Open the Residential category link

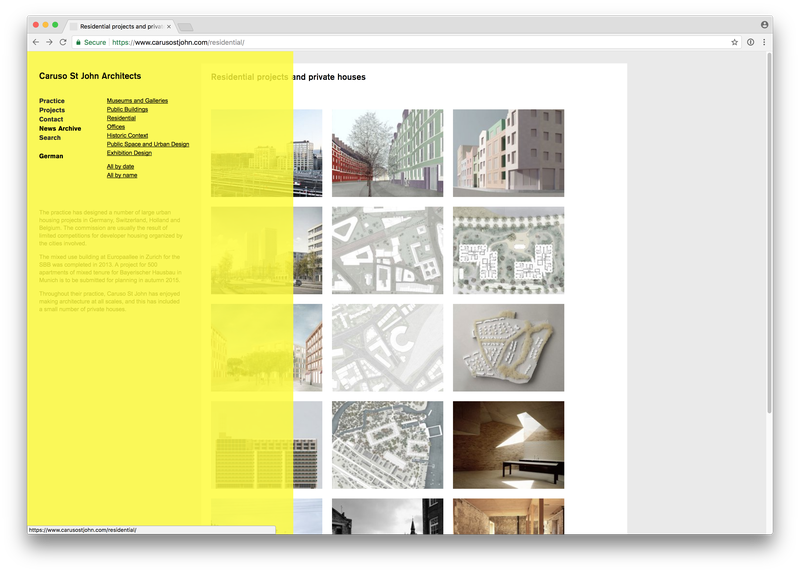tap(121, 118)
